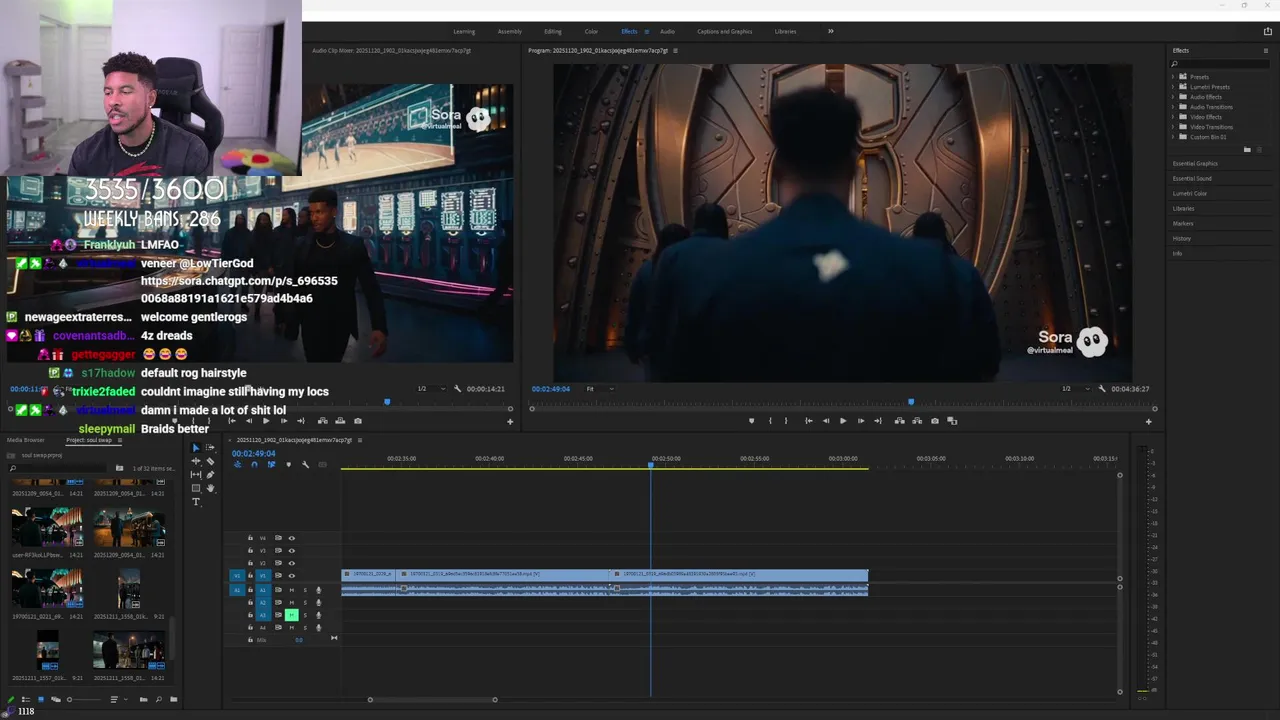The width and height of the screenshot is (1280, 720).
Task: Select the Ripple Edit tool
Action: (x=195, y=461)
